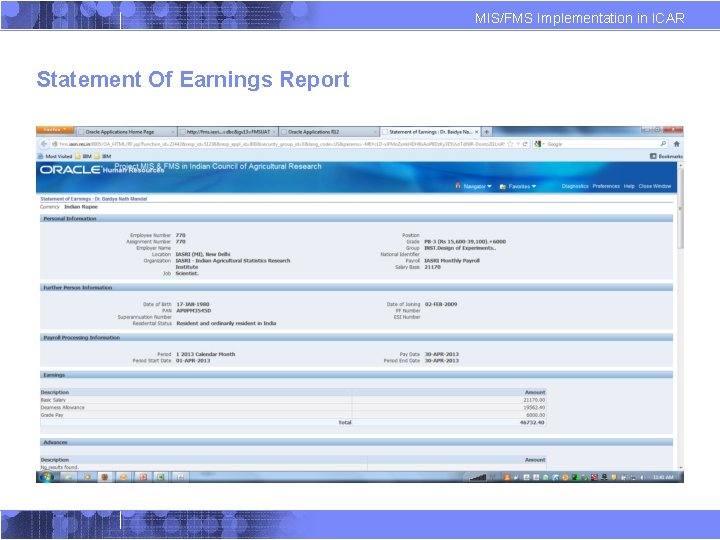Reload the page with refresh icon
720x540 pixels.
click(x=525, y=144)
